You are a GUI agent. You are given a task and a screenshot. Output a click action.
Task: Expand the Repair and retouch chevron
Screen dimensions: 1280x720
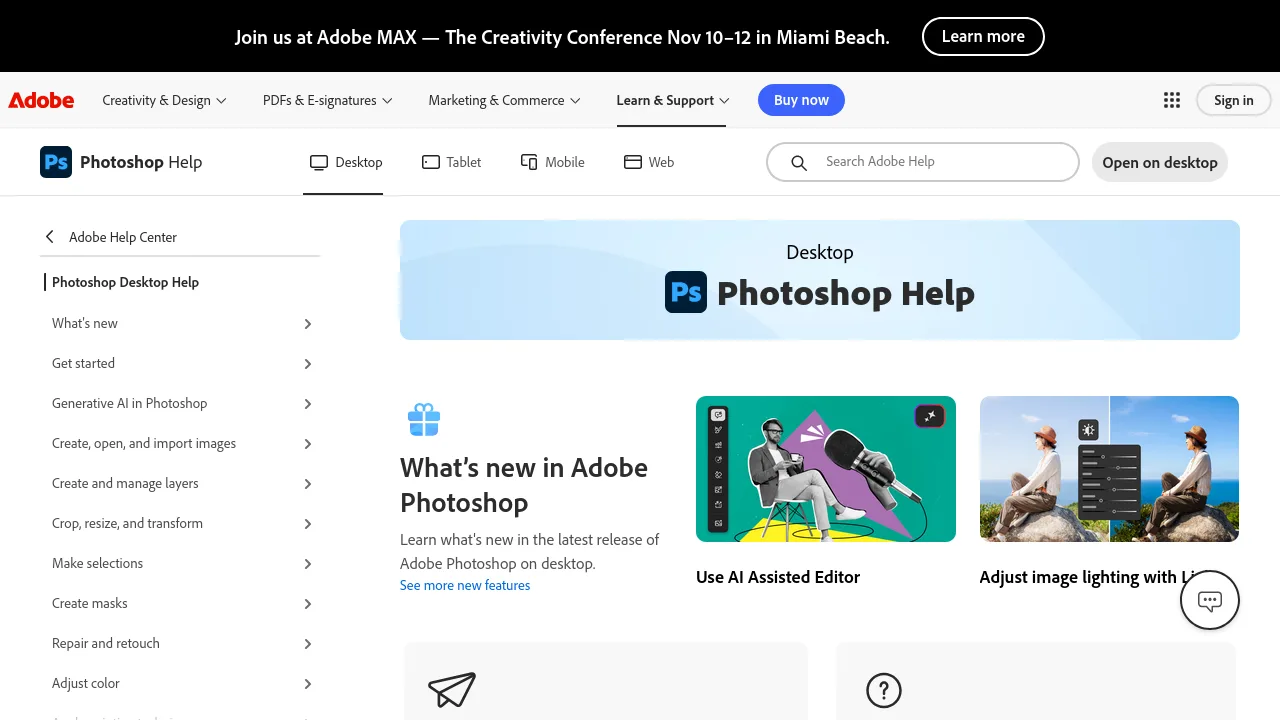[308, 644]
